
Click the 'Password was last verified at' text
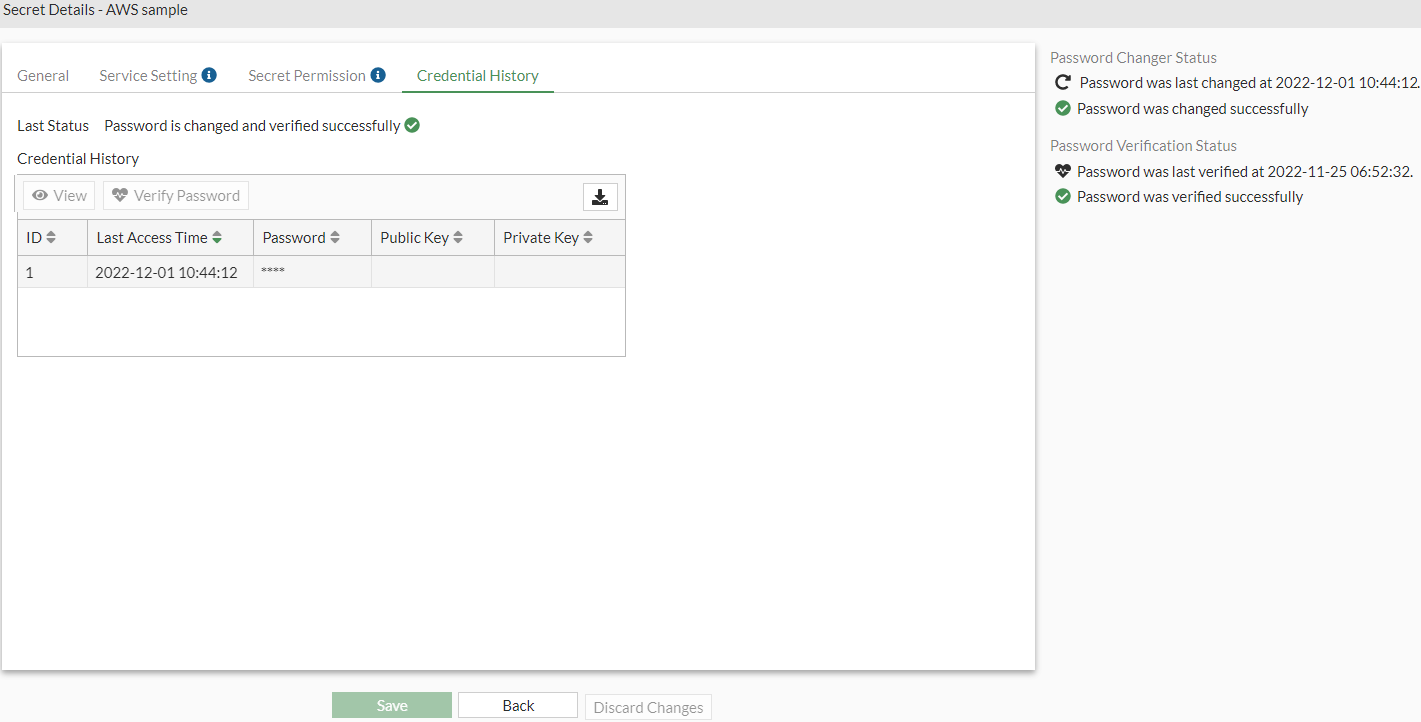point(1245,172)
